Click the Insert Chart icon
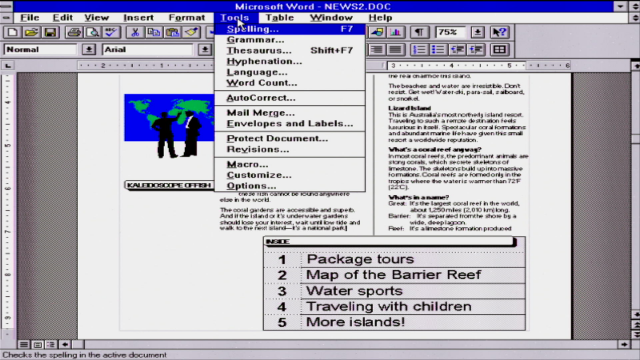Screen dimensions: 640x360 pos(396,32)
